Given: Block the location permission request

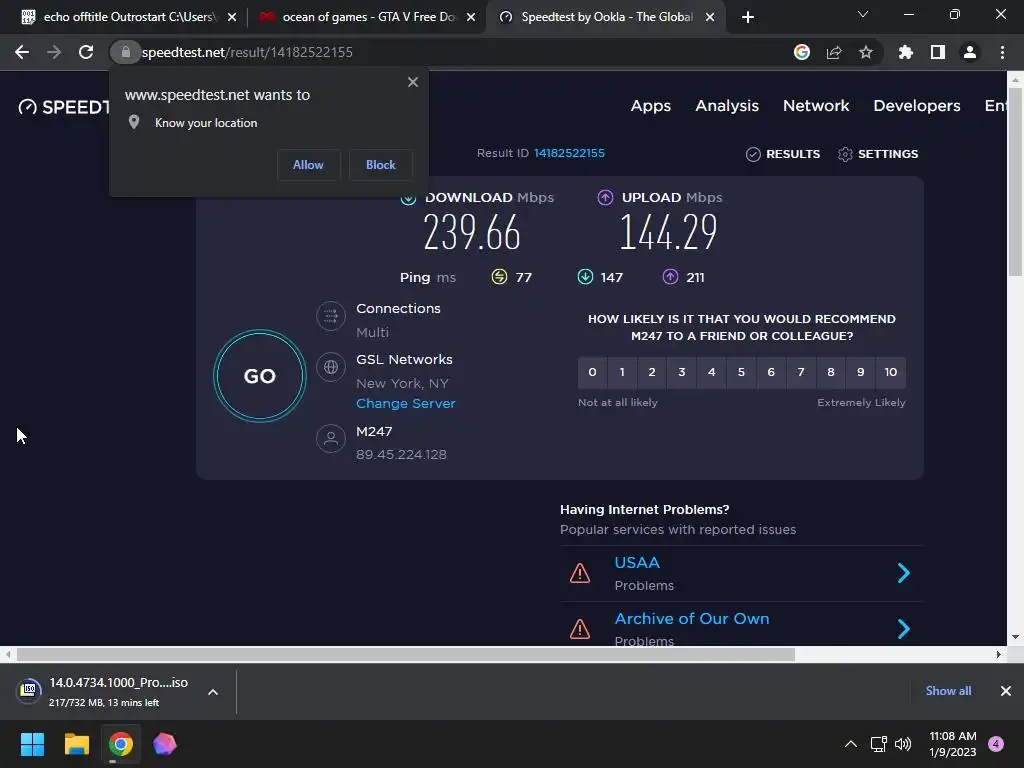Looking at the screenshot, I should pyautogui.click(x=381, y=165).
